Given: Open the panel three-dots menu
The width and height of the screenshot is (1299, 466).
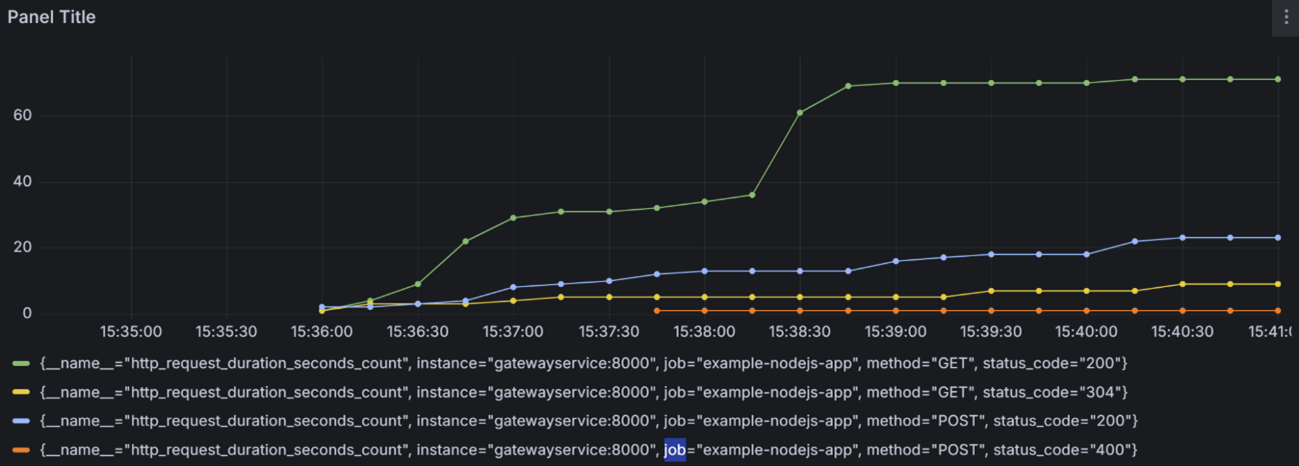Looking at the screenshot, I should [1285, 17].
